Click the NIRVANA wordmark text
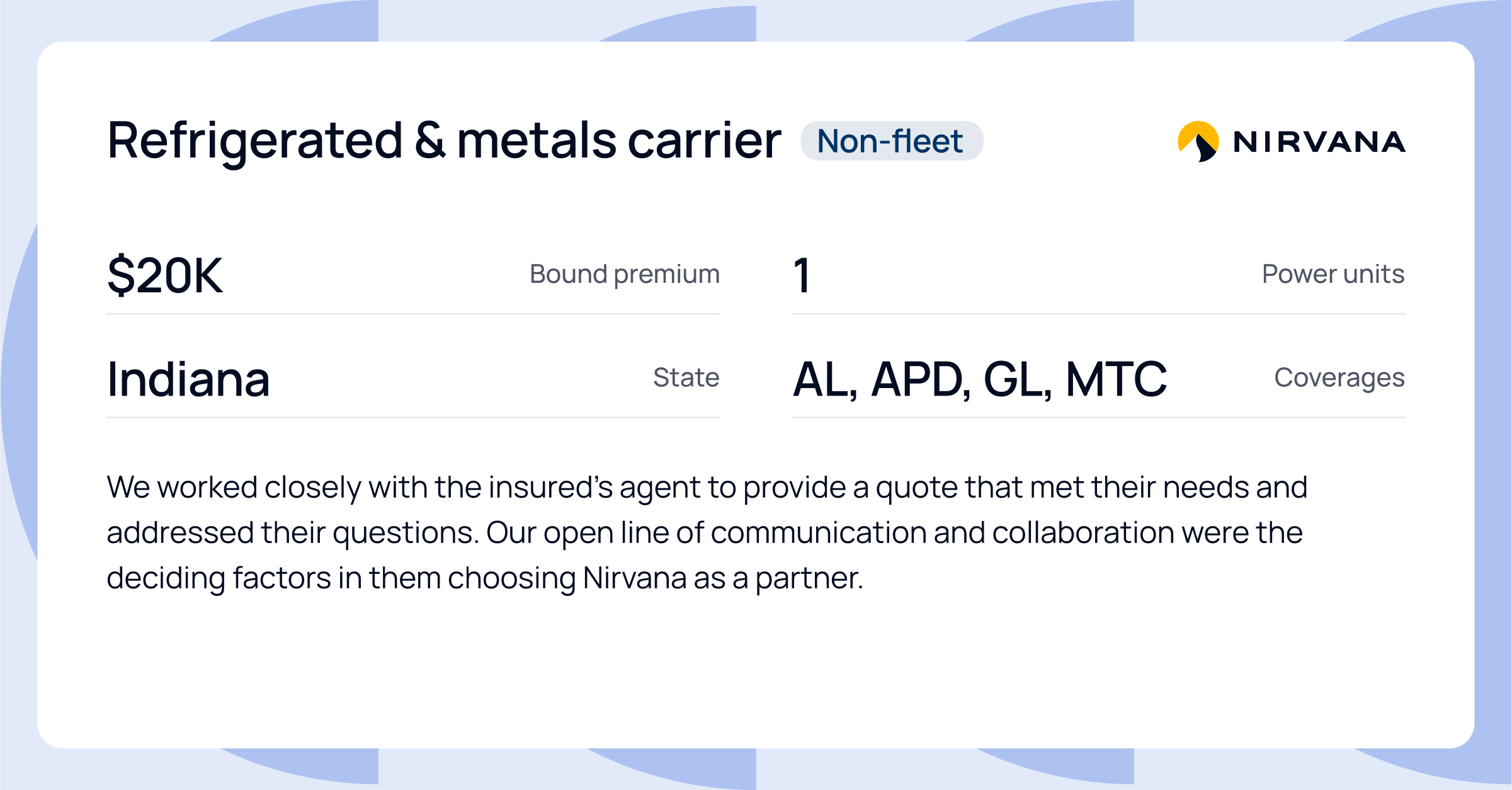Viewport: 1512px width, 790px height. pyautogui.click(x=1319, y=142)
